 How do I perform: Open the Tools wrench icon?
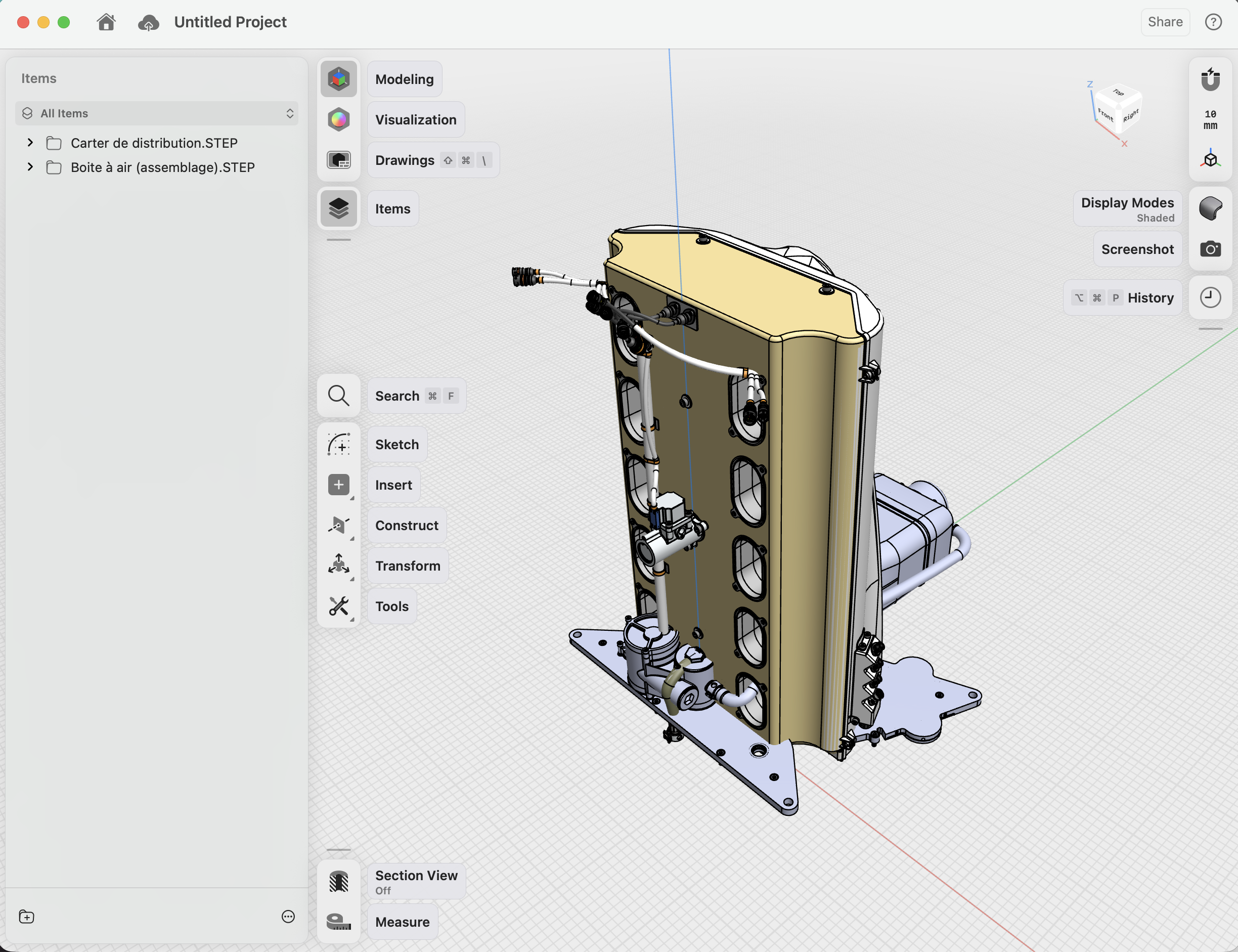338,606
